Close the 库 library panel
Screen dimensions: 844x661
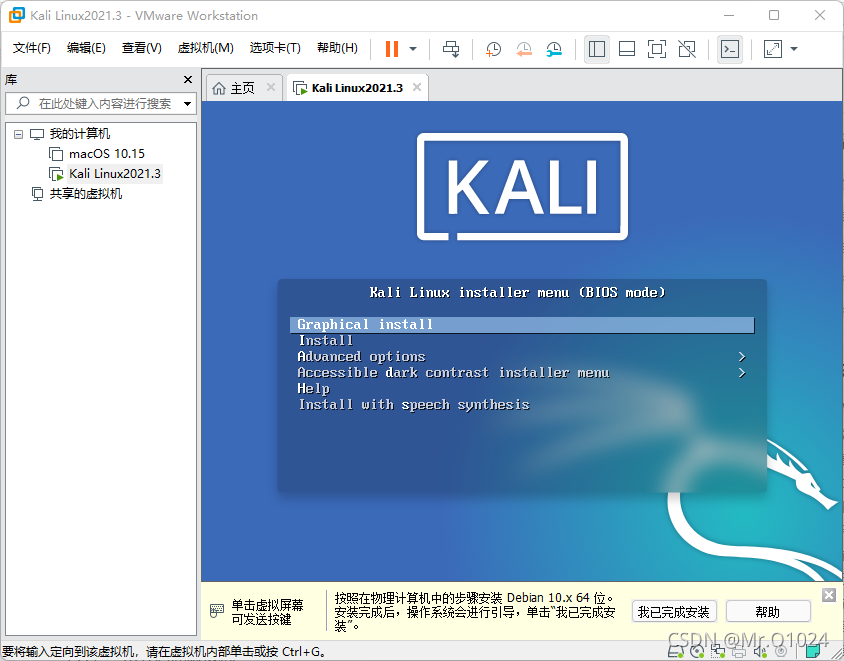click(x=188, y=80)
